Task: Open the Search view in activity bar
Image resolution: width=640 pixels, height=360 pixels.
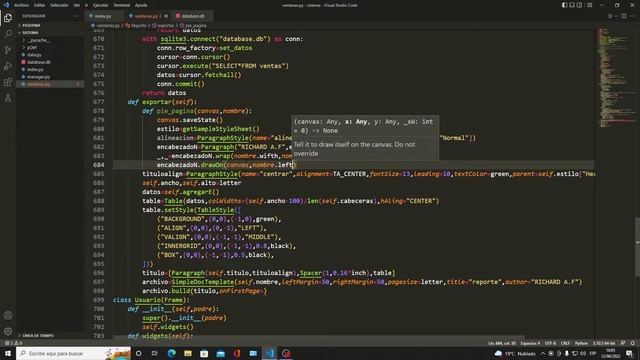Action: click(8, 33)
